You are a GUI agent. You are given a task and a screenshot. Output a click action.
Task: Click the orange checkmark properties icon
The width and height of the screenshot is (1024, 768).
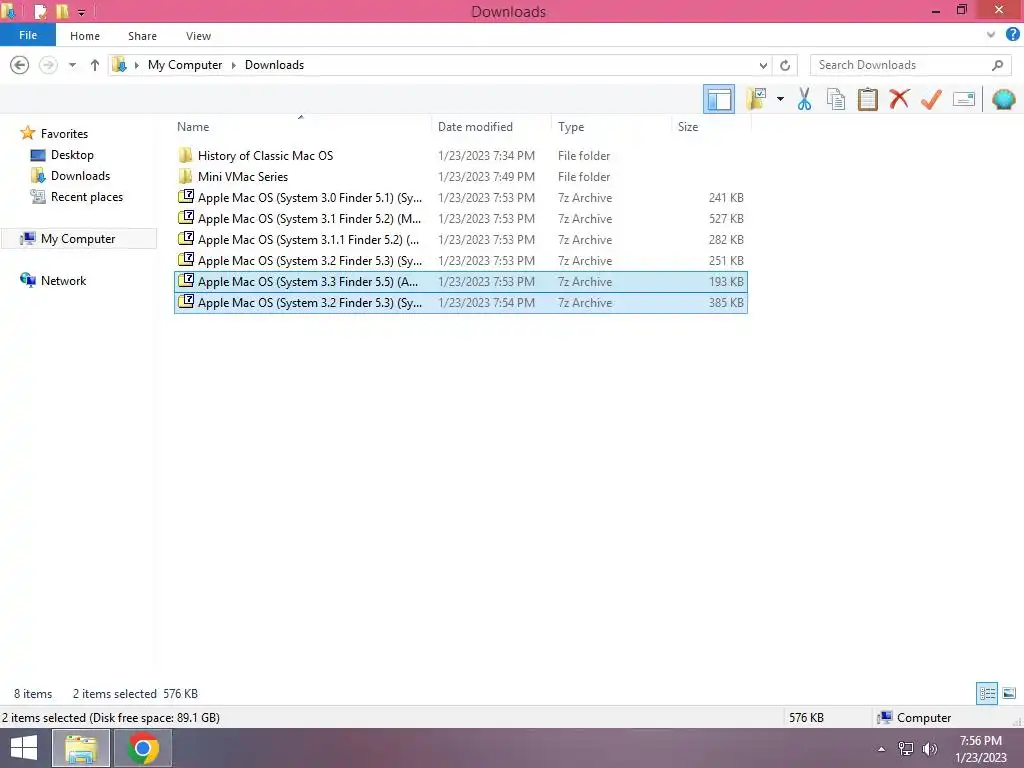[931, 99]
